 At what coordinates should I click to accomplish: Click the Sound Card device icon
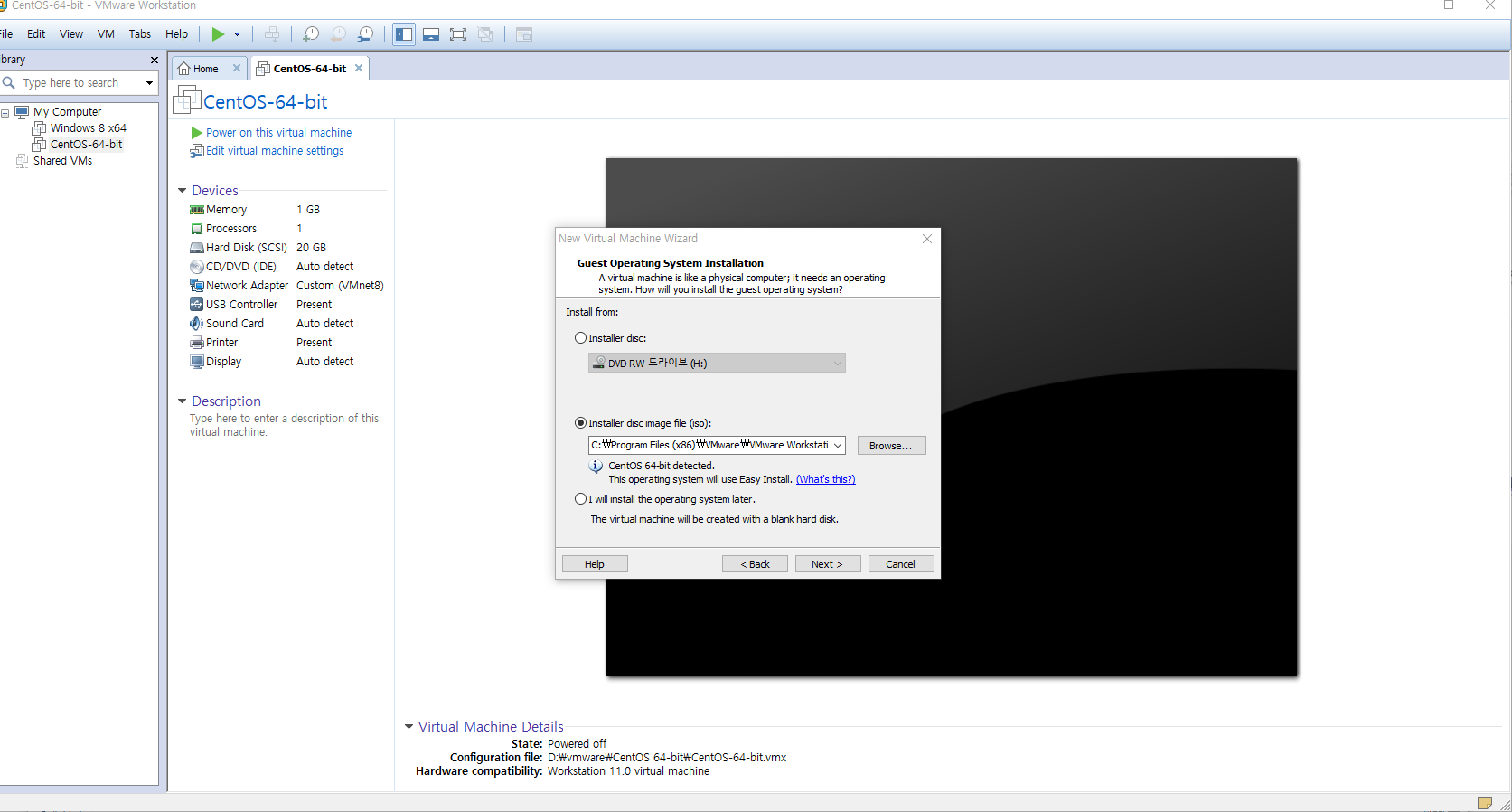(197, 324)
